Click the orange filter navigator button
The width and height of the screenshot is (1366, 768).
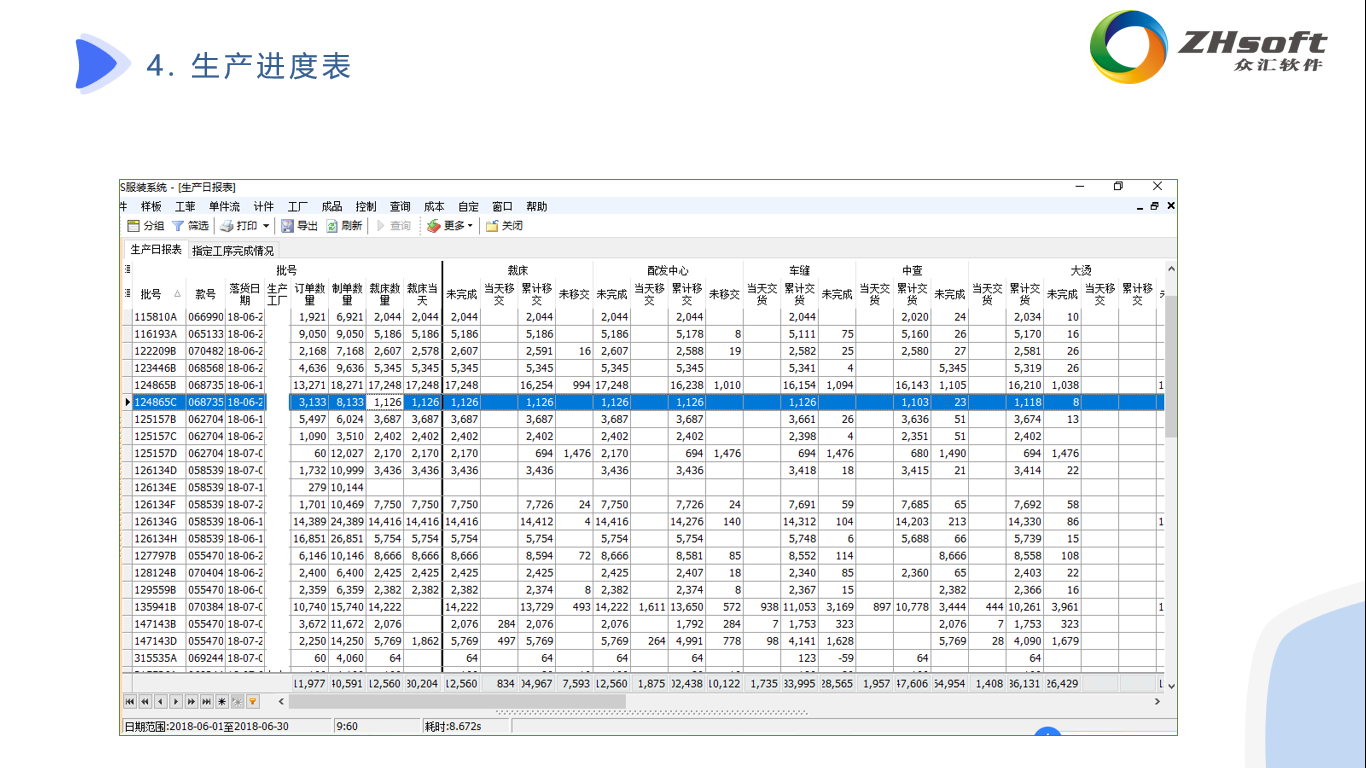252,702
